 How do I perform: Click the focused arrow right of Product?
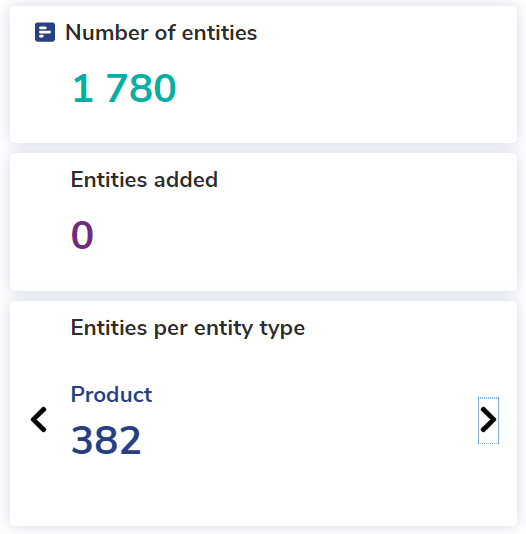point(488,420)
